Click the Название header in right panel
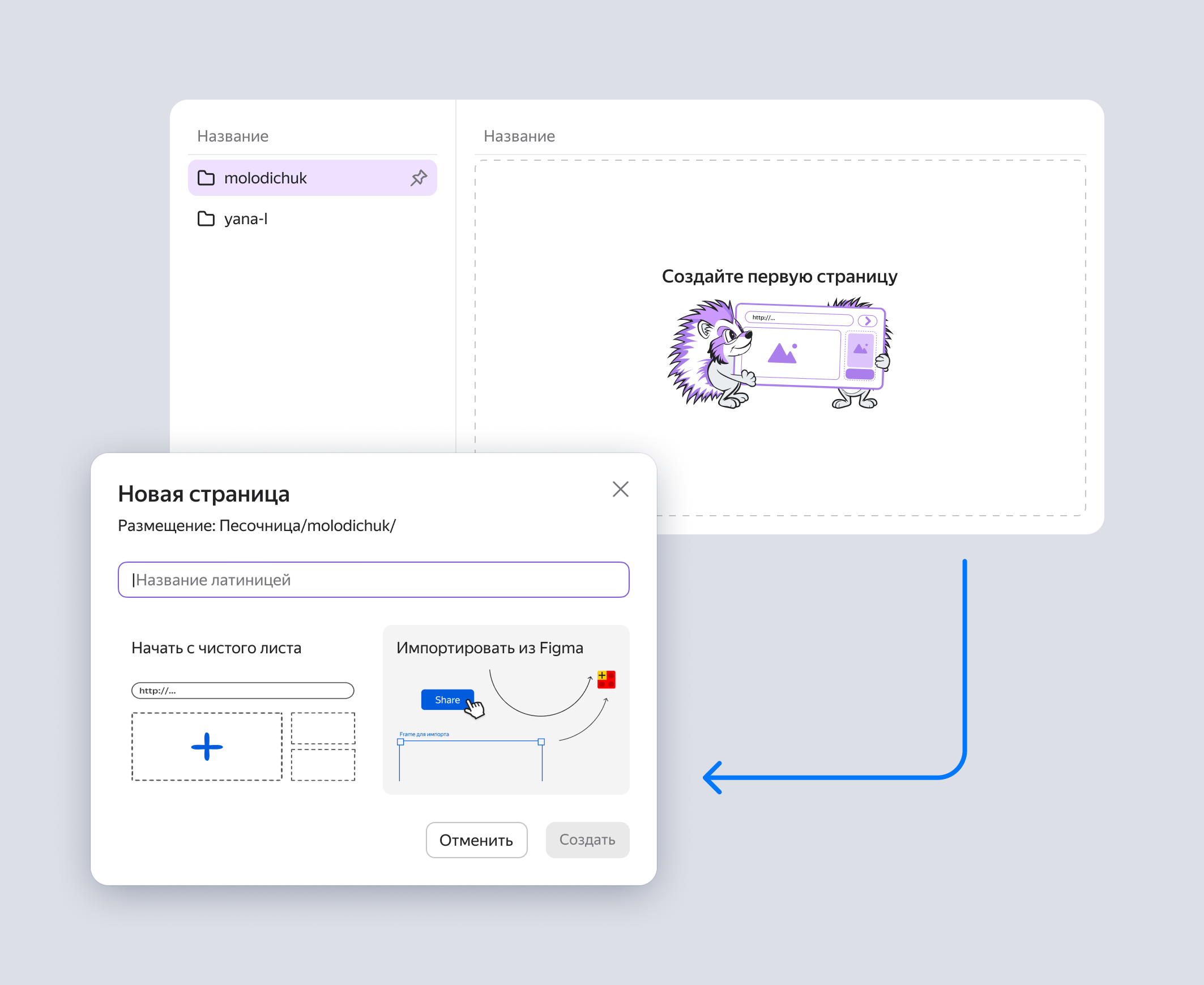This screenshot has width=1204, height=985. 519,136
